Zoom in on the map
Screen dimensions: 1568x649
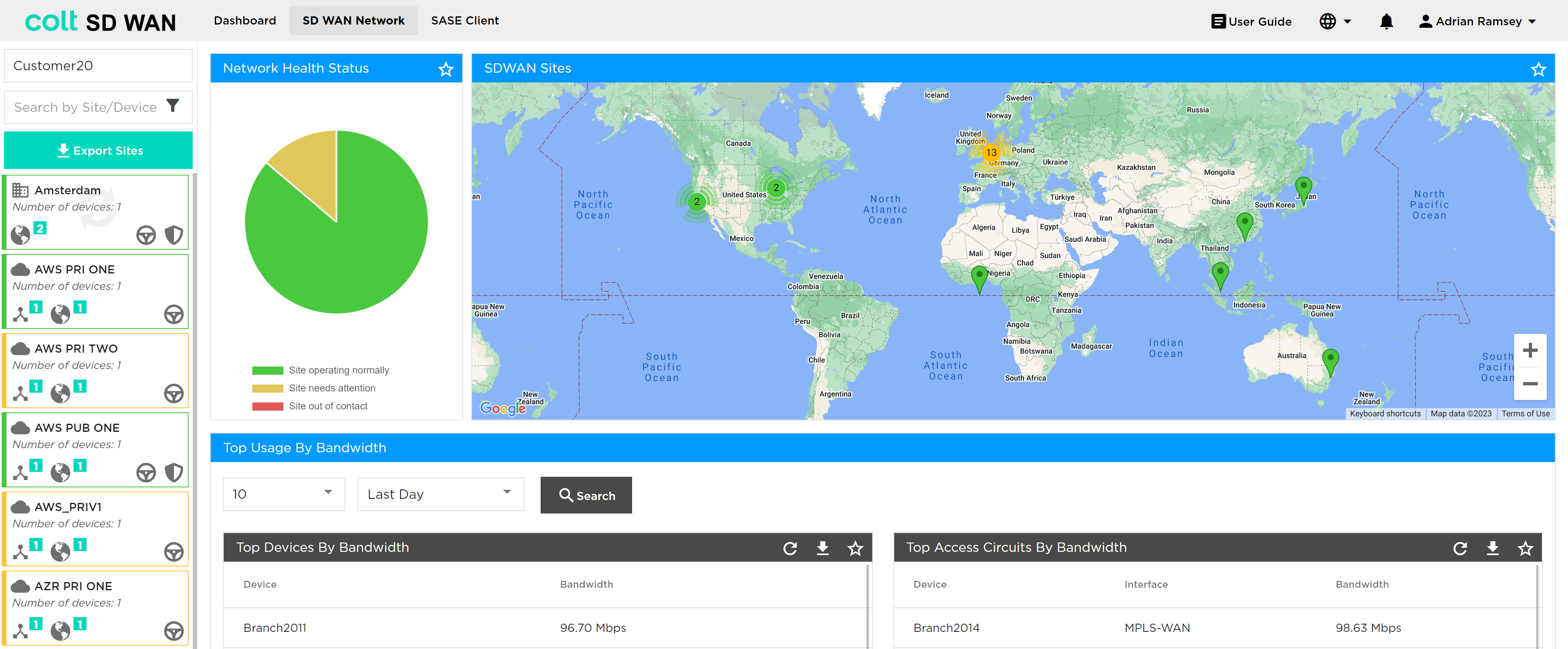point(1530,350)
